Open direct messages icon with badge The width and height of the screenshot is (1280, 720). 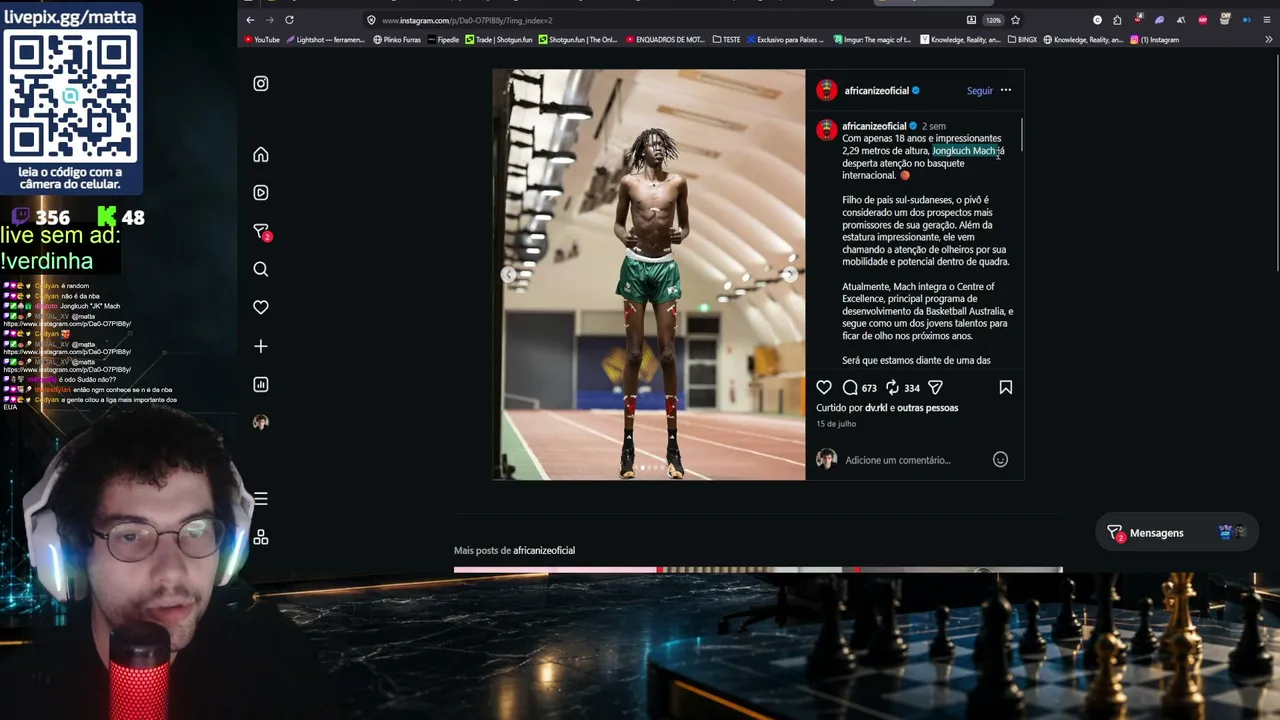click(261, 232)
